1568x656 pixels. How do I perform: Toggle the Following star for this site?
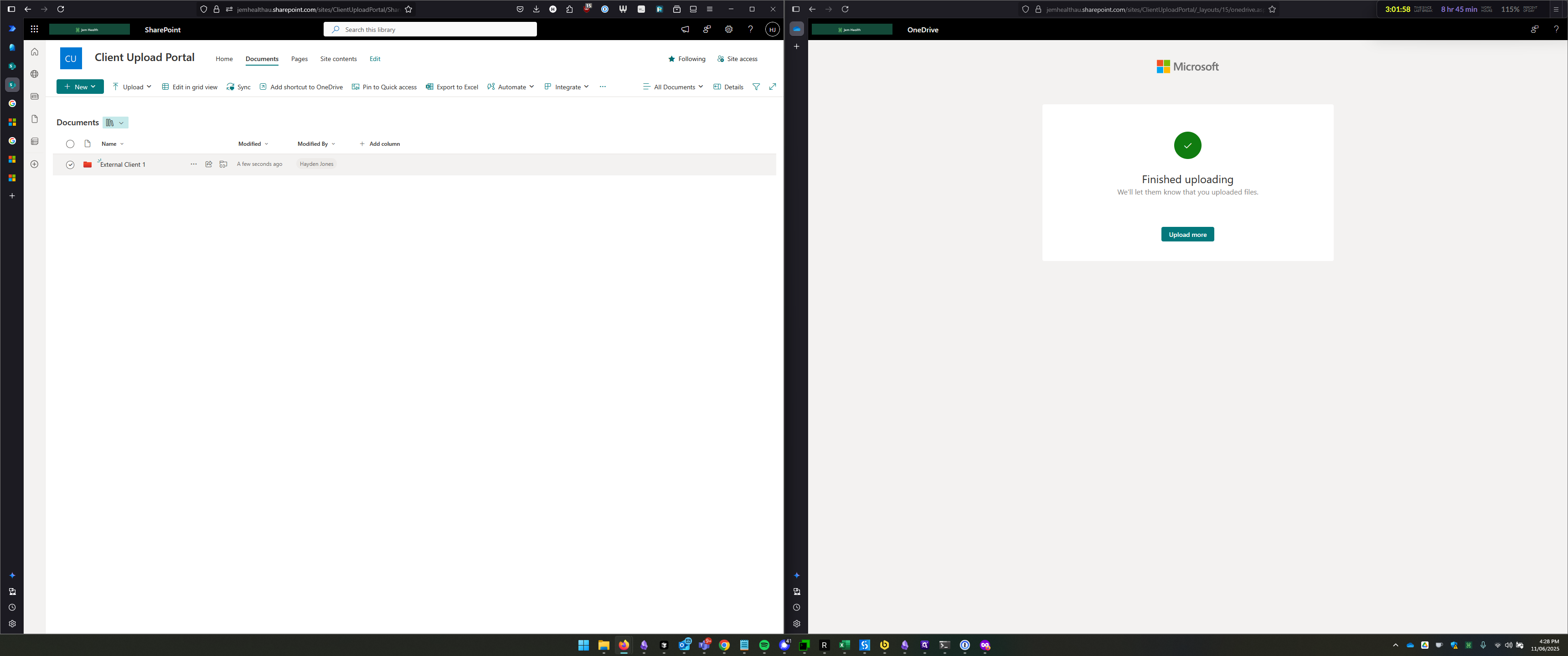point(686,59)
